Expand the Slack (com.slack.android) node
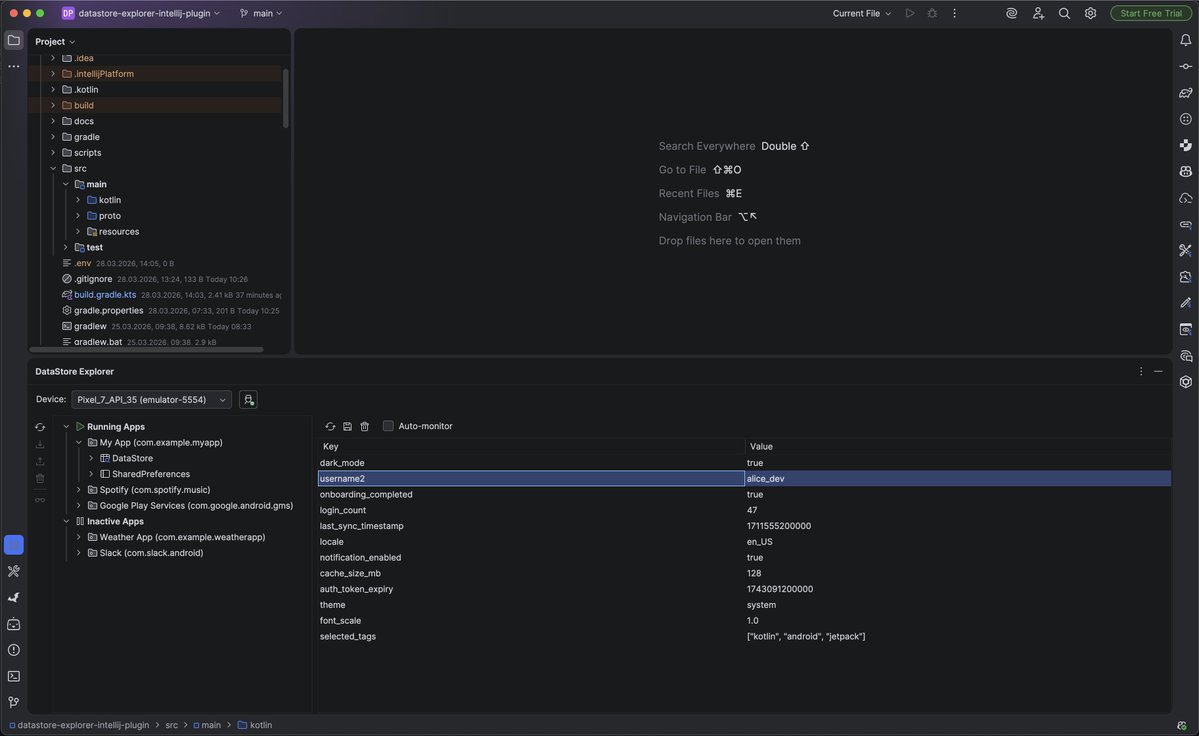Image resolution: width=1199 pixels, height=736 pixels. (79, 553)
